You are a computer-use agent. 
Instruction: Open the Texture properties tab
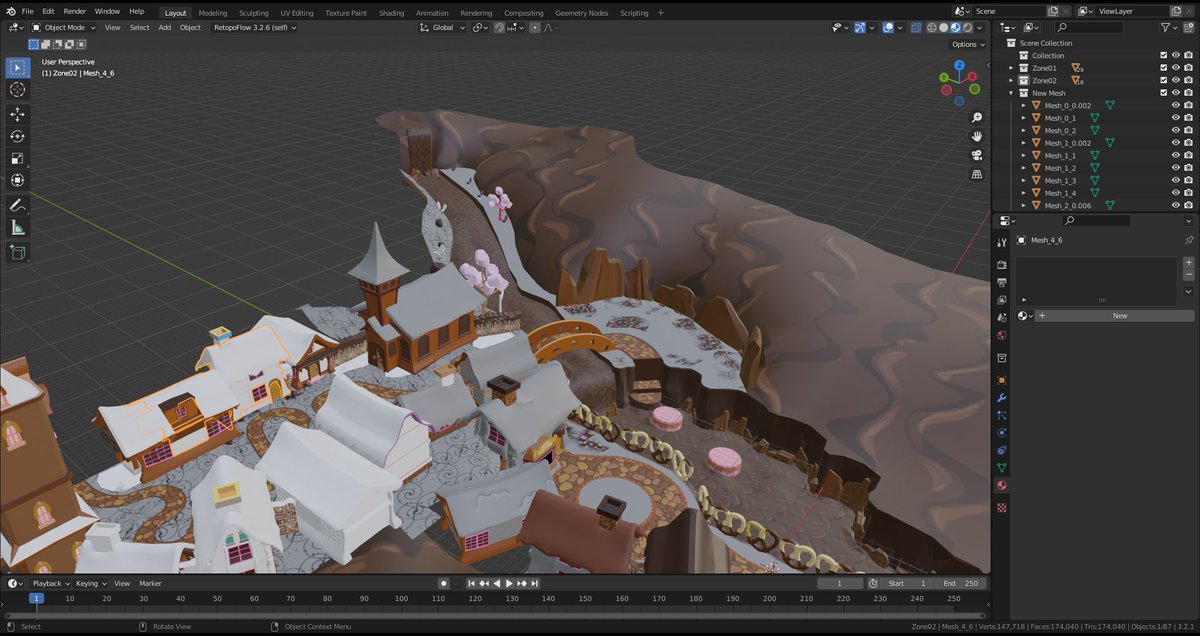point(1002,507)
